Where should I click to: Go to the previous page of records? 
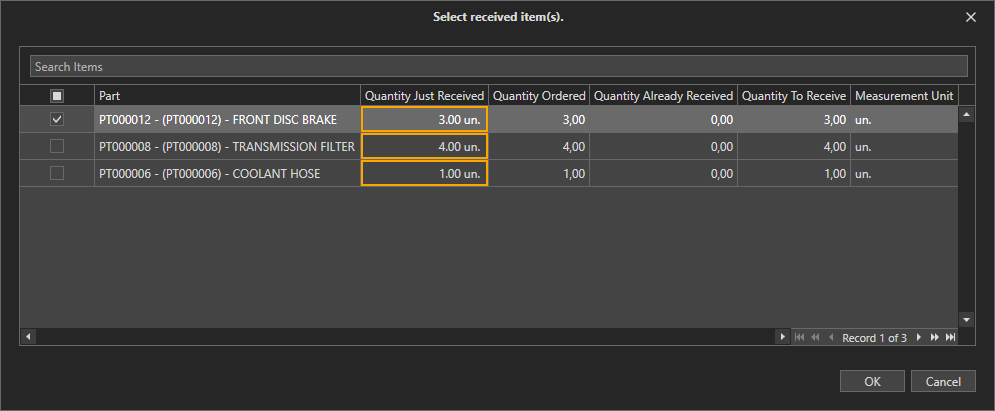[x=815, y=338]
